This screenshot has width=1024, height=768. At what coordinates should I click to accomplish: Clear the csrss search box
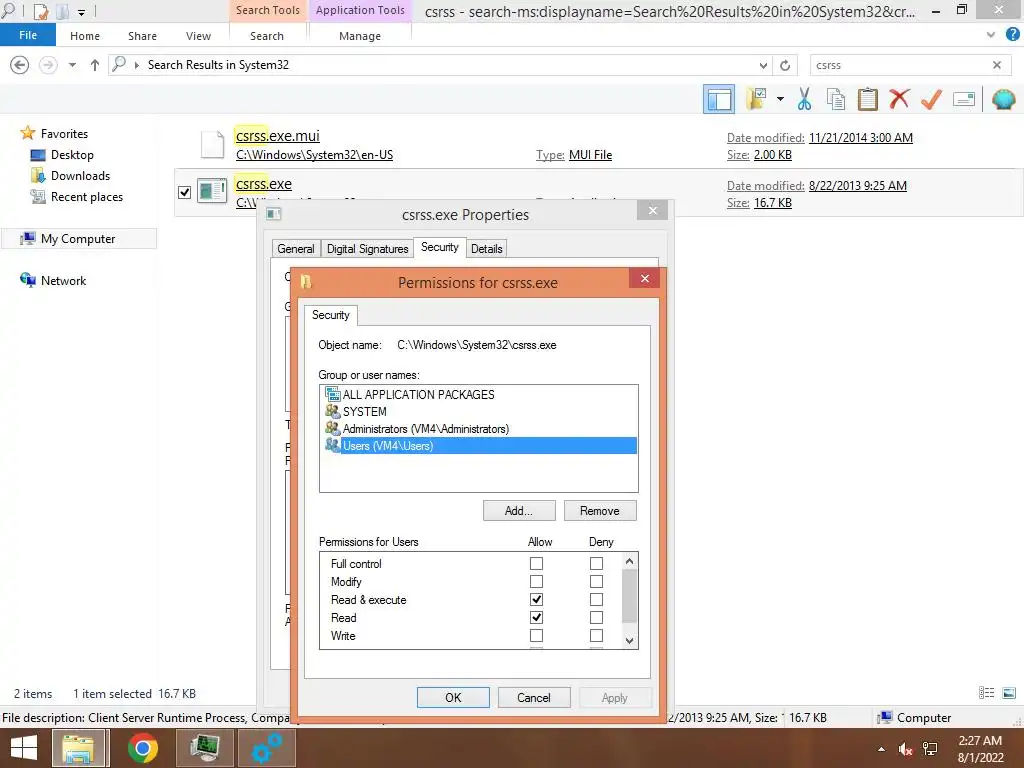click(x=997, y=65)
